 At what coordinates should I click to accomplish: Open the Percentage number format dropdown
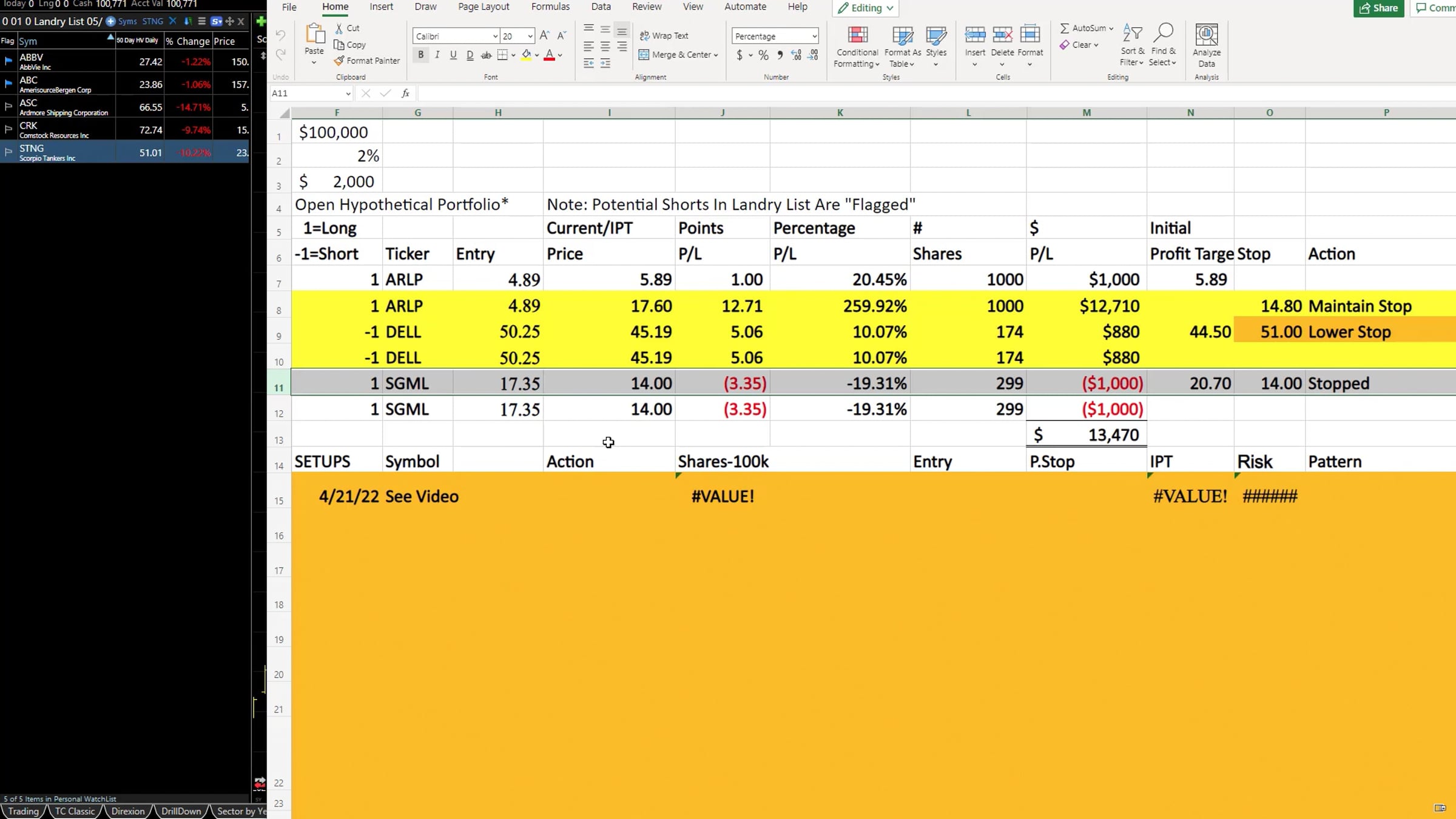click(814, 36)
